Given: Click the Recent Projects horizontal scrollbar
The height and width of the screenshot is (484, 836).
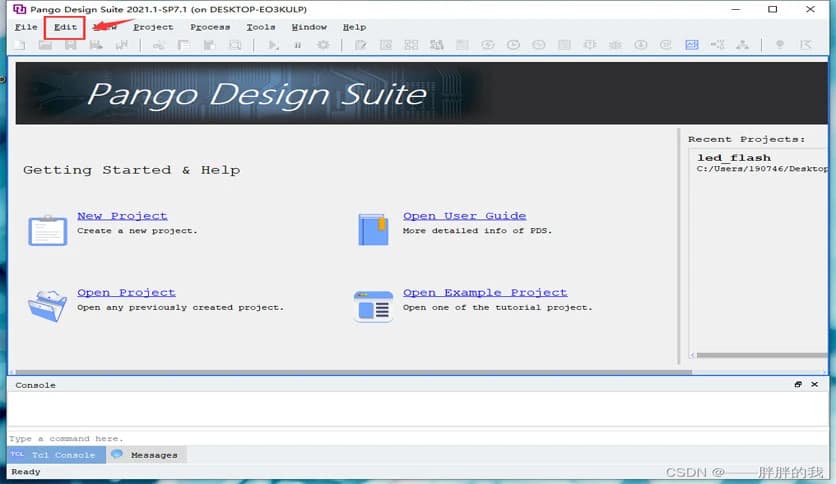Looking at the screenshot, I should tap(762, 355).
